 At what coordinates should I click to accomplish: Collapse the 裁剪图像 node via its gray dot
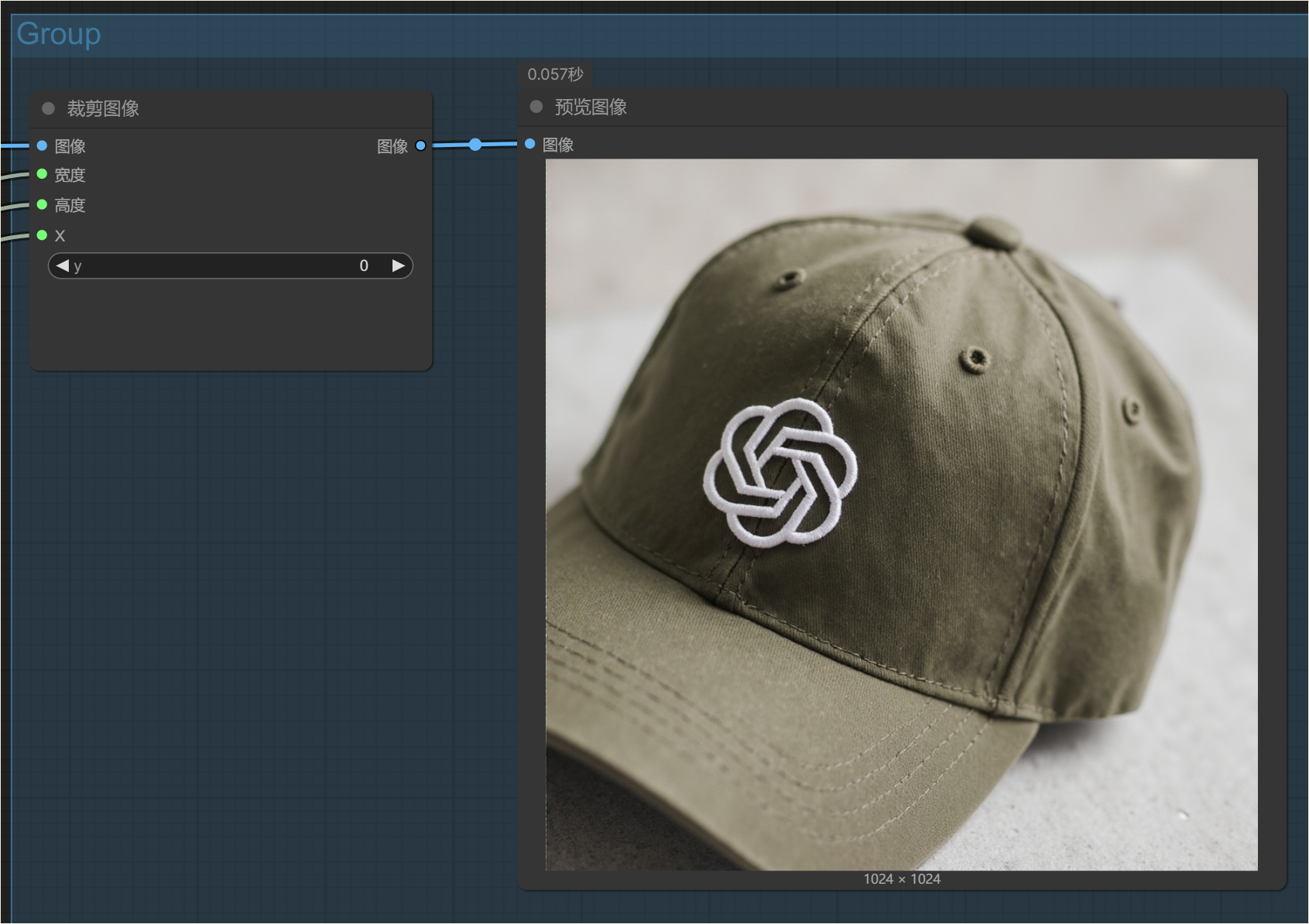(48, 108)
